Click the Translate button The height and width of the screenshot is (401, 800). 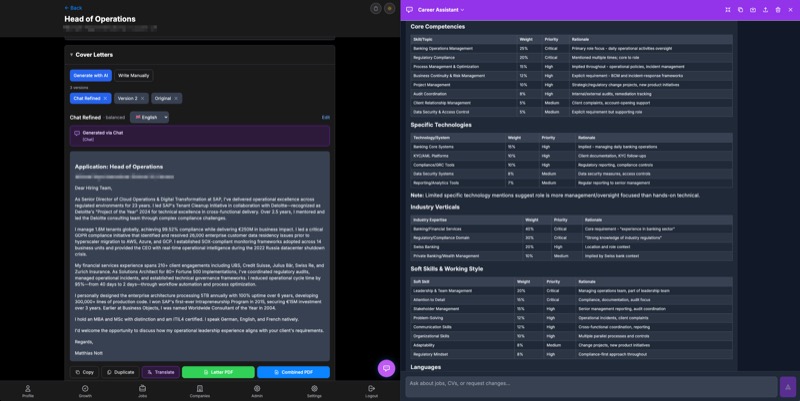pos(161,372)
